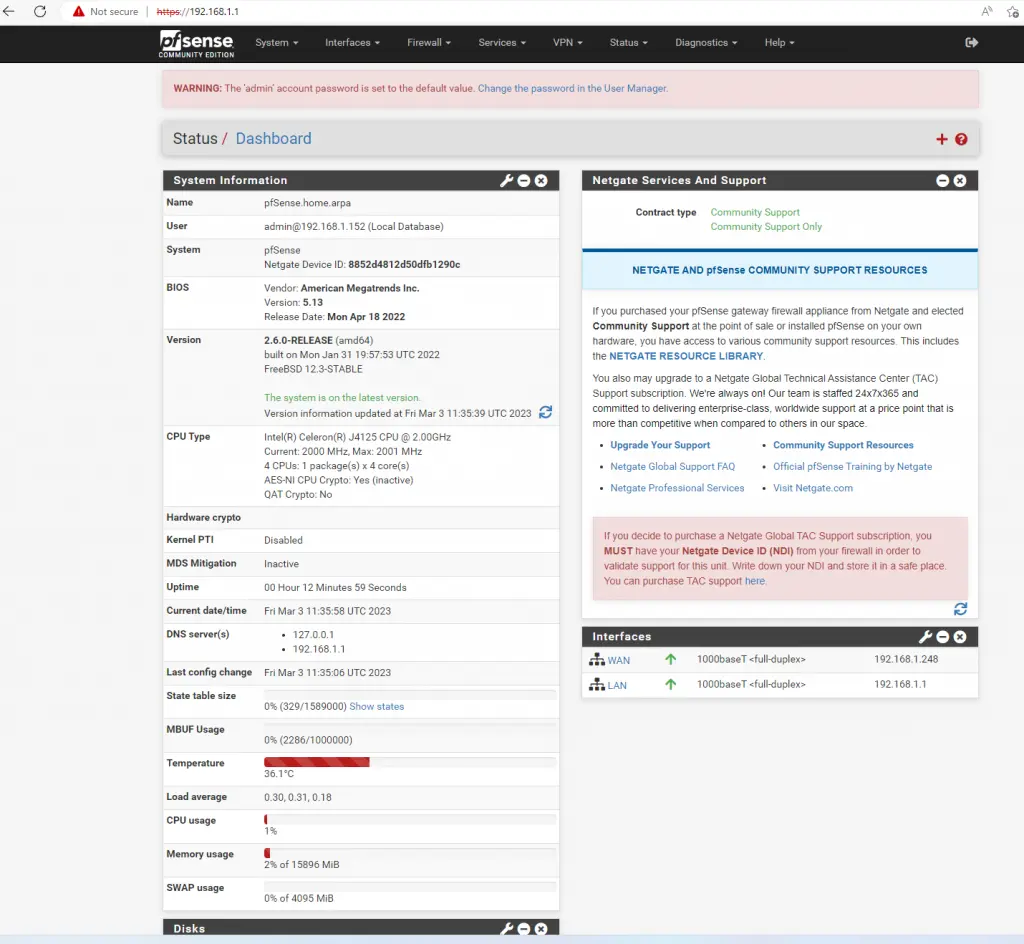The height and width of the screenshot is (944, 1024).
Task: Minimize Netgate Services And Support widget
Action: pos(942,181)
